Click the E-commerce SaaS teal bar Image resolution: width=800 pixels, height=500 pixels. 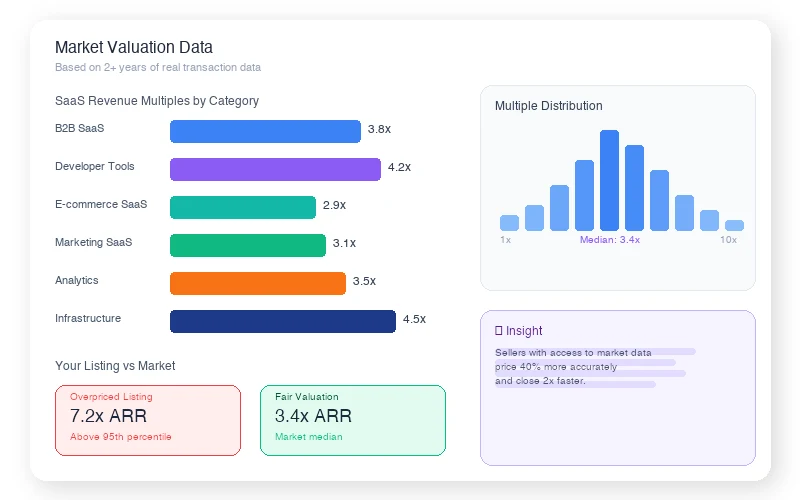click(x=243, y=207)
